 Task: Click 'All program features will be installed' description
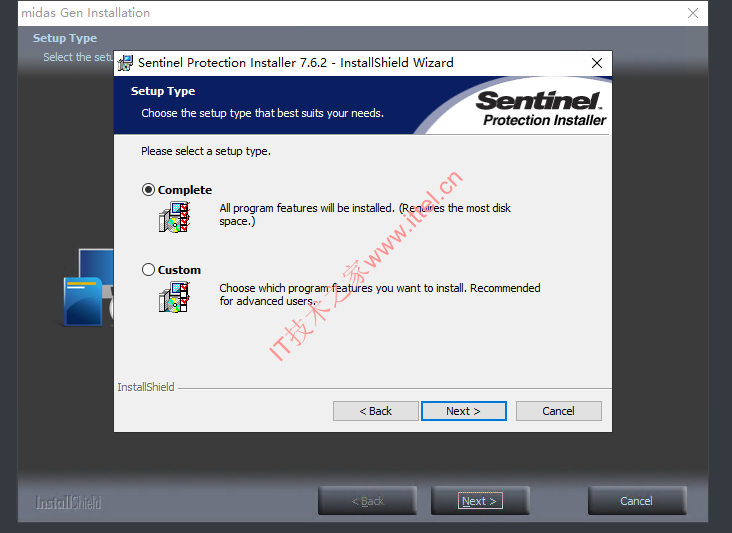tap(365, 214)
